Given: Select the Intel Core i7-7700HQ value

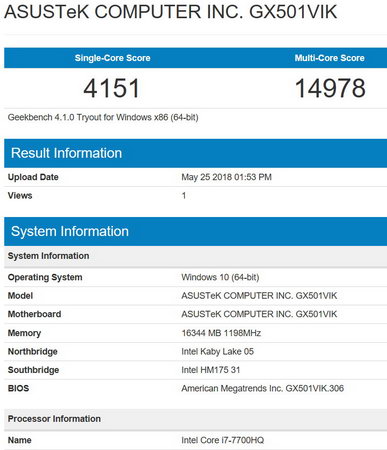Looking at the screenshot, I should click(222, 440).
